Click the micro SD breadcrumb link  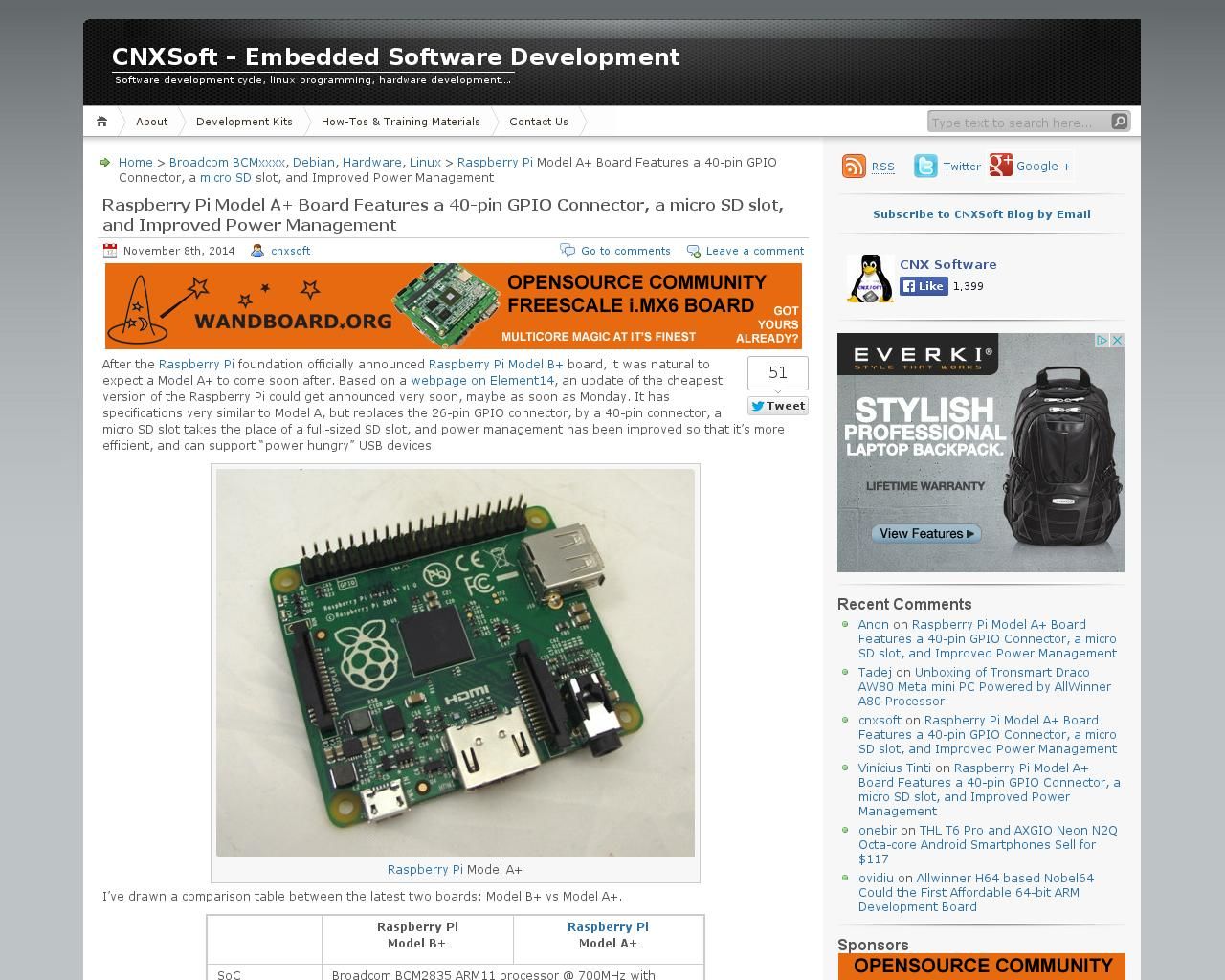pyautogui.click(x=226, y=178)
